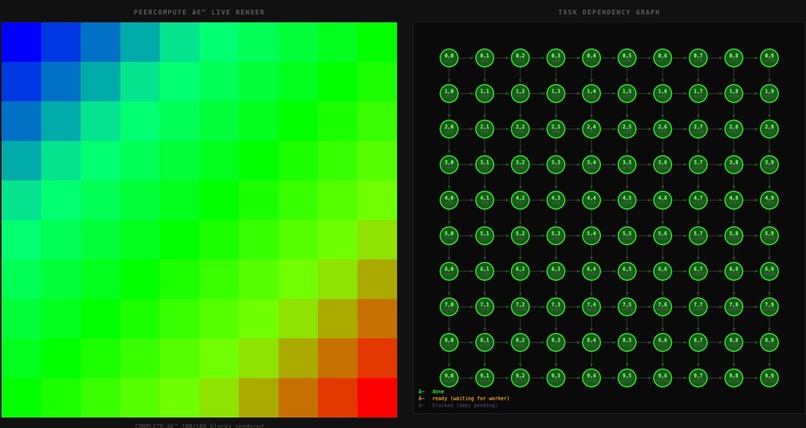This screenshot has width=806, height=428.
Task: Click task node 2,2
Action: coord(520,129)
